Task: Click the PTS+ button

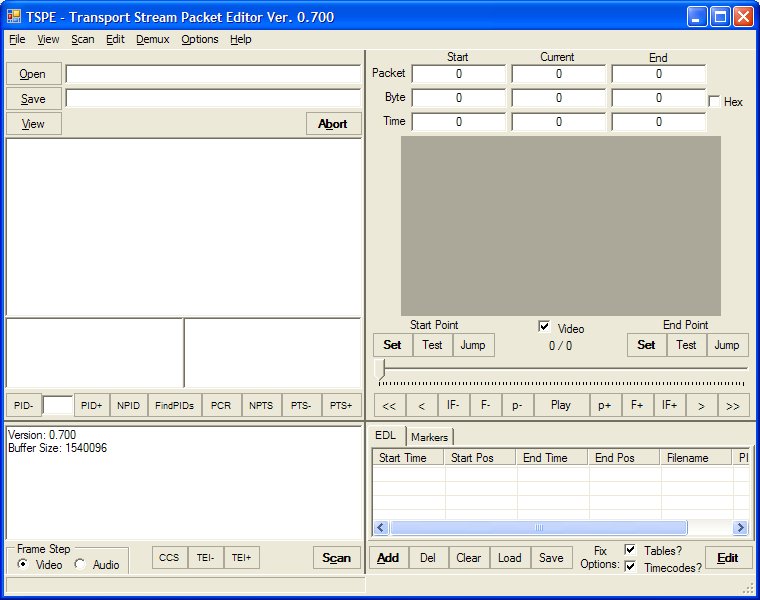Action: coord(341,405)
